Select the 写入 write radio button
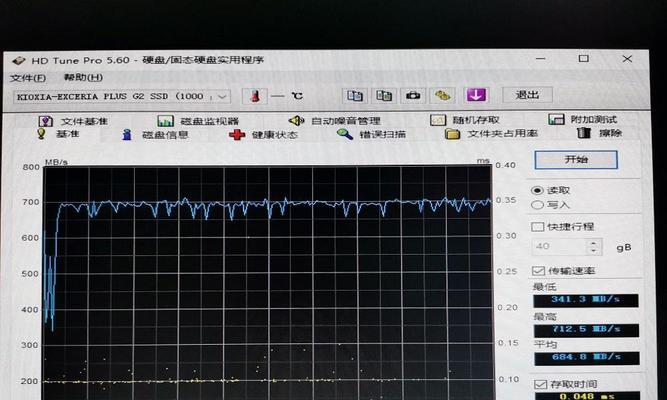The height and width of the screenshot is (400, 667). (539, 205)
